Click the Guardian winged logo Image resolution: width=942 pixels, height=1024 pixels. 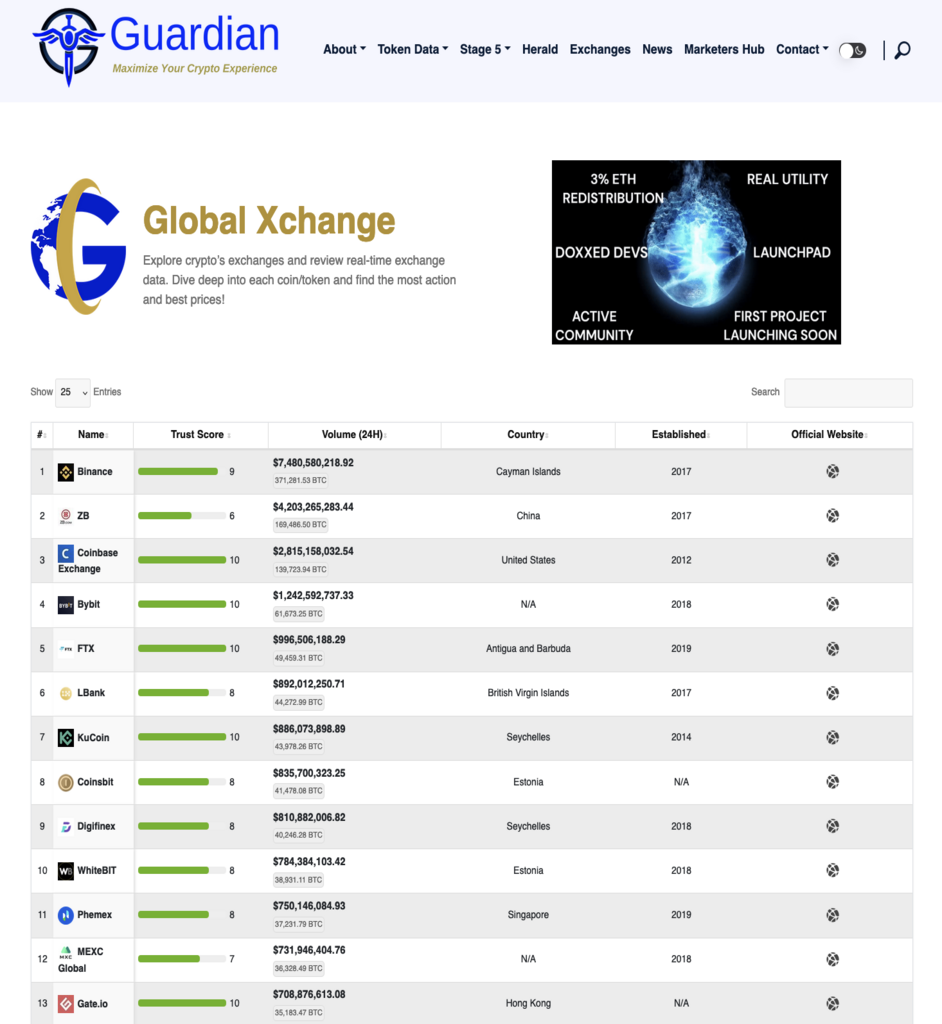coord(68,45)
